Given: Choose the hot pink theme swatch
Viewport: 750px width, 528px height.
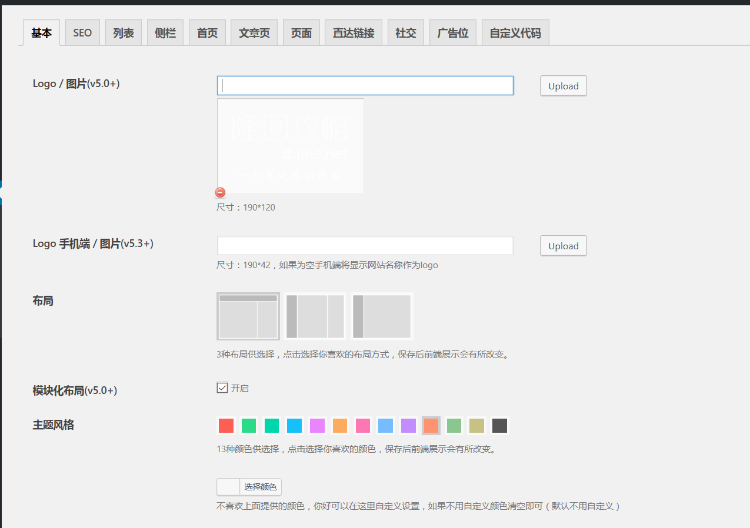Looking at the screenshot, I should click(363, 426).
